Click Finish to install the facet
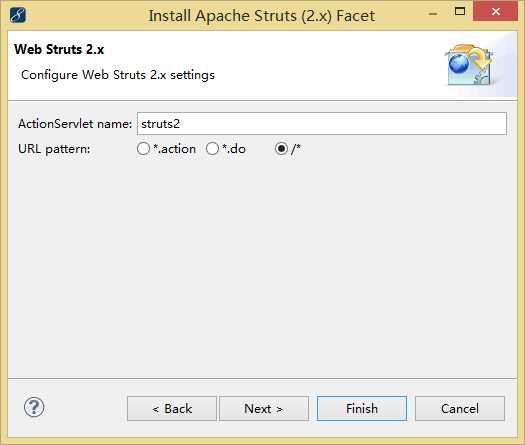The width and height of the screenshot is (525, 445). coord(362,409)
